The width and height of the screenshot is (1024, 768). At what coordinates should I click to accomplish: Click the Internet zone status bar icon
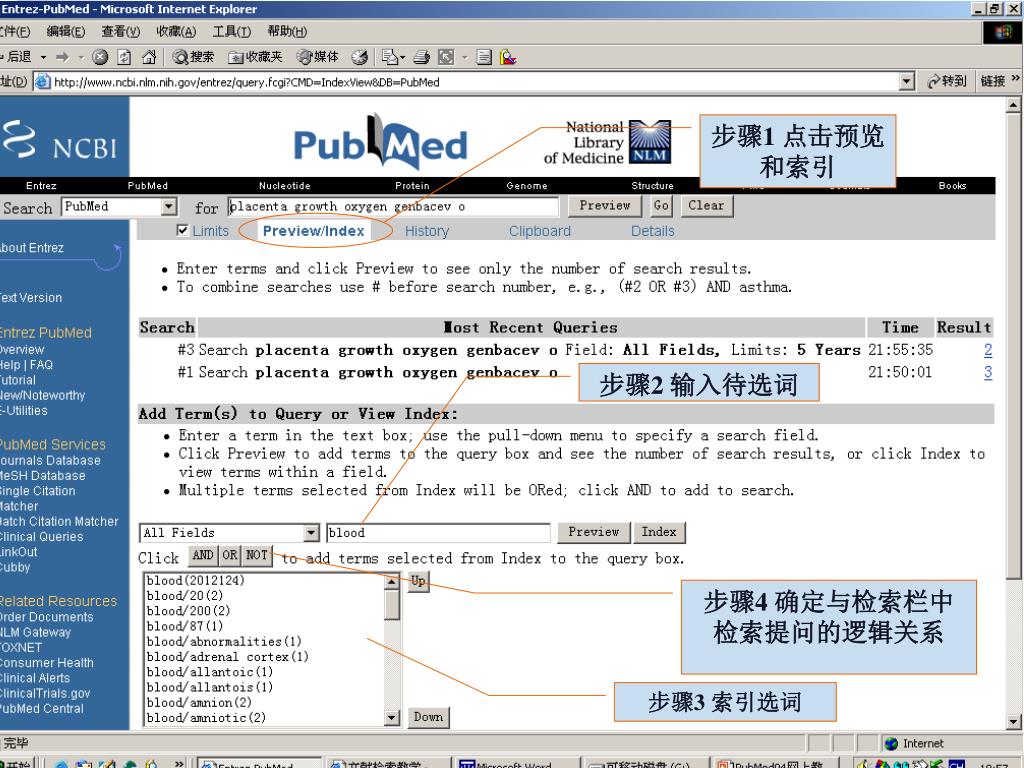(x=891, y=743)
